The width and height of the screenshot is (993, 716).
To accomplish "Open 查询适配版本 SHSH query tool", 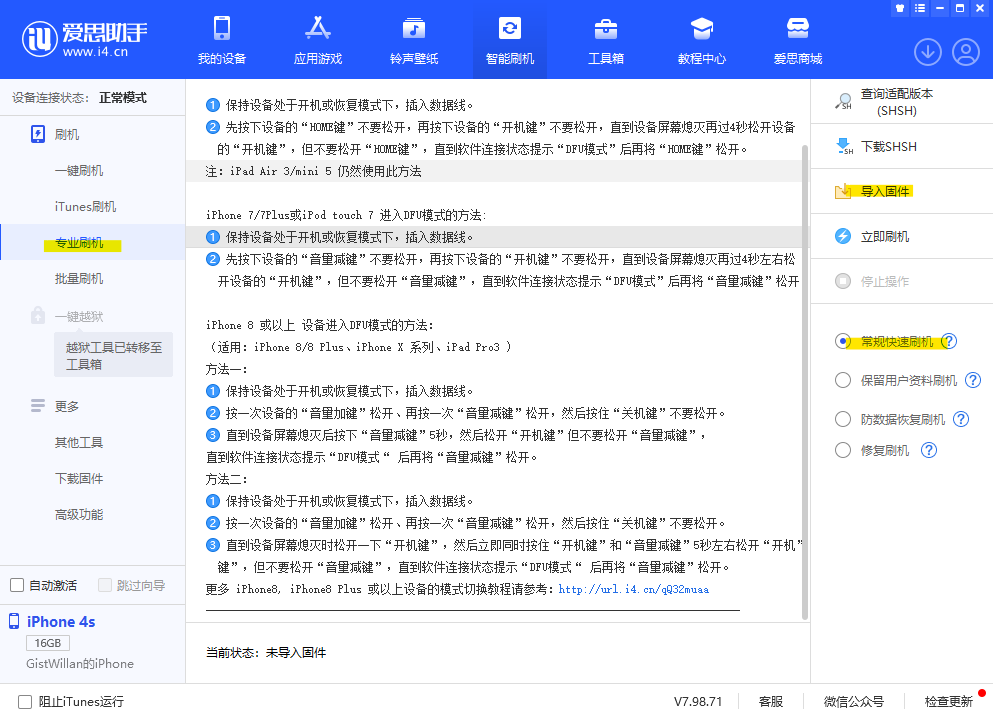I will coord(896,101).
